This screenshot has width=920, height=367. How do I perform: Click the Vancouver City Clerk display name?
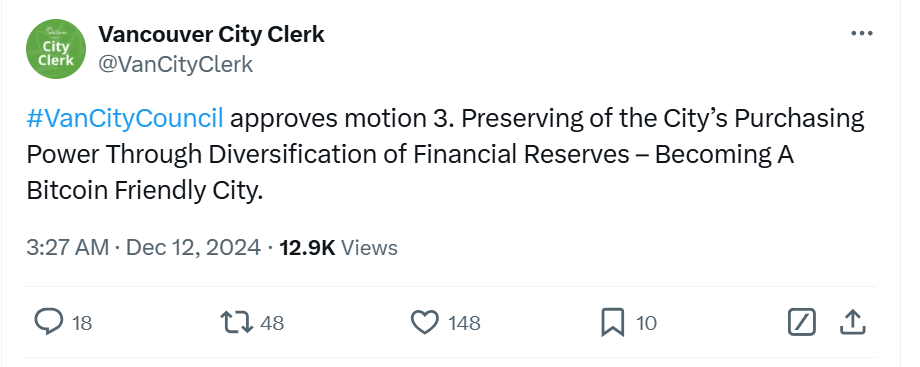pyautogui.click(x=211, y=34)
